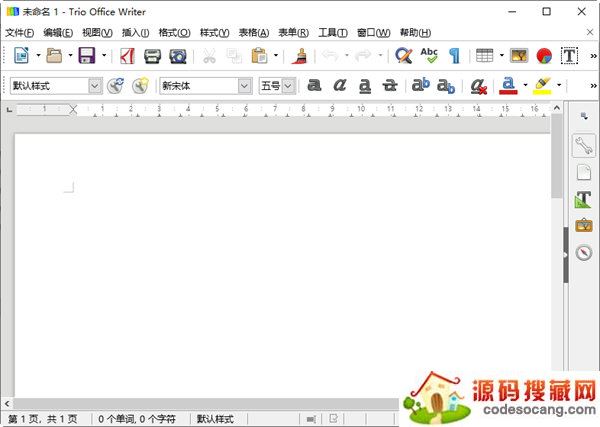600x427 pixels.
Task: Open the 表格(A) menu
Action: (254, 33)
